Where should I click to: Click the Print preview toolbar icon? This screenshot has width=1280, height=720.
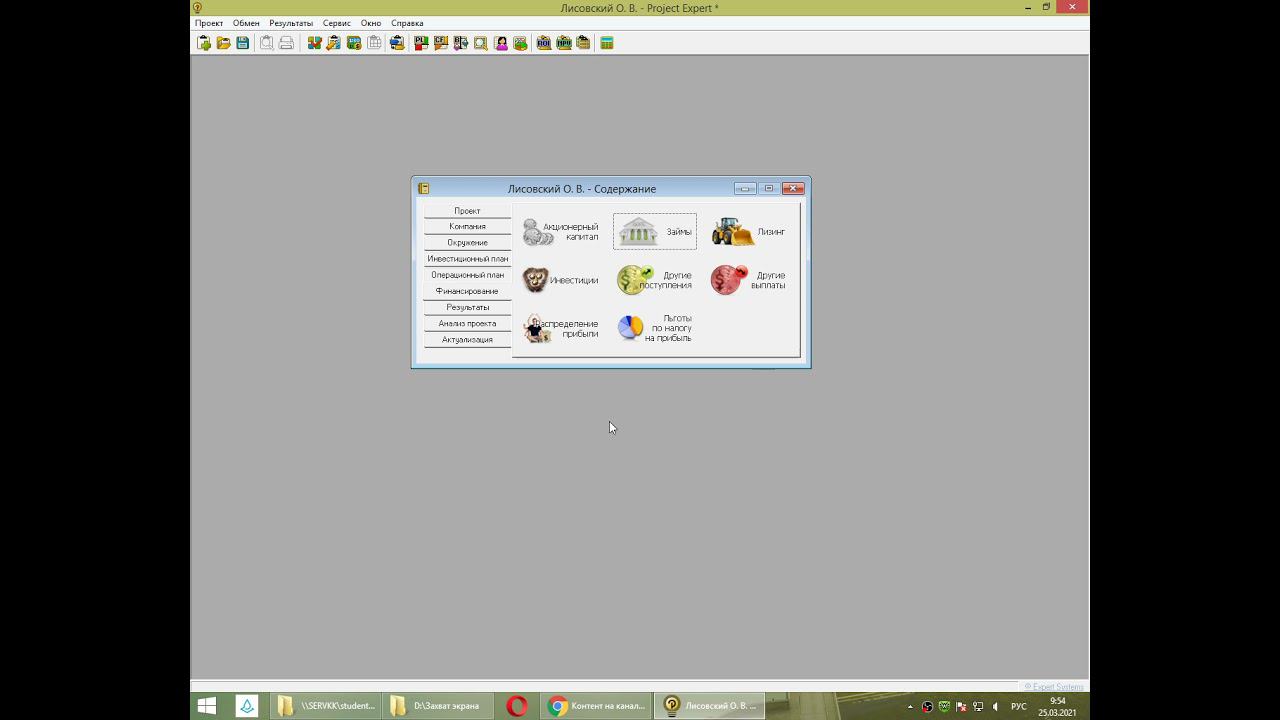267,43
